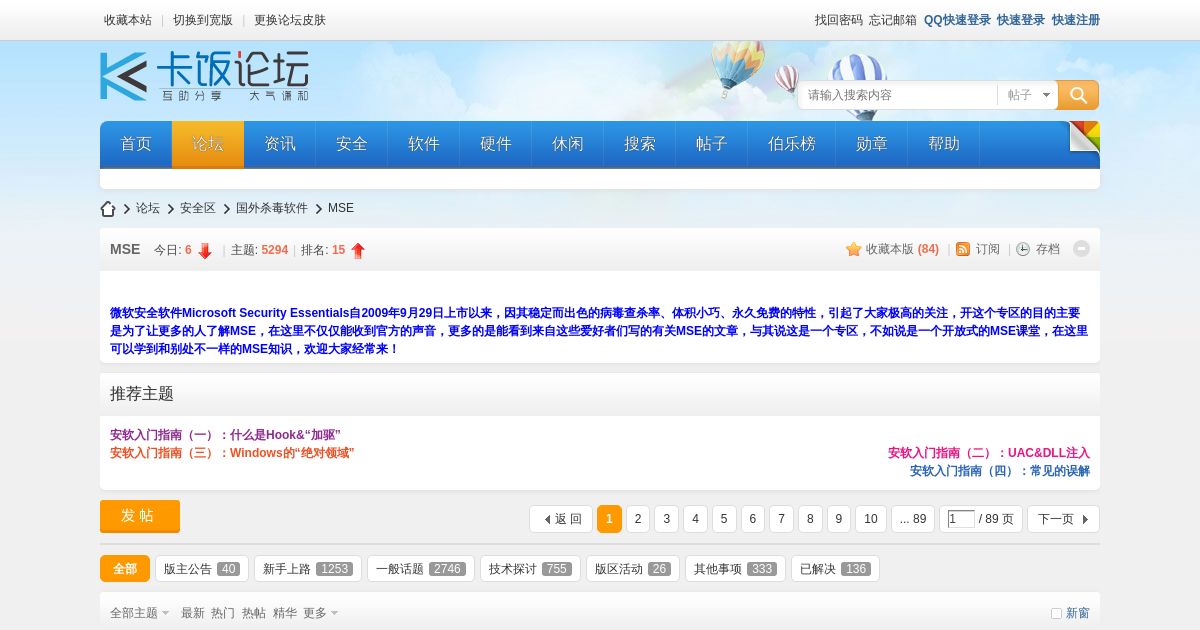Jump to last page 89
Viewport: 1200px width, 630px height.
913,519
